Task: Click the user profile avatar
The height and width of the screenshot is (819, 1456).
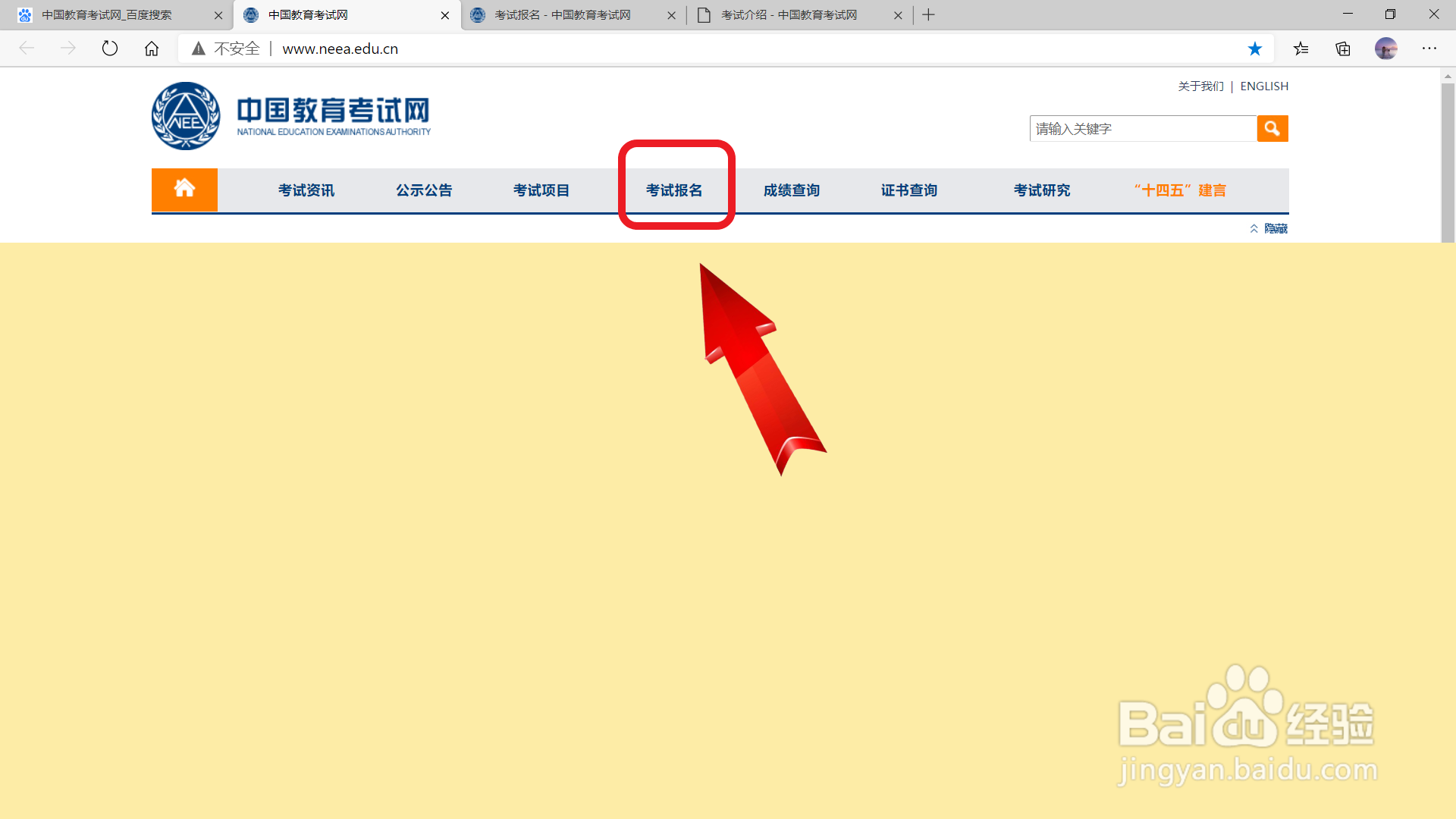Action: point(1385,49)
